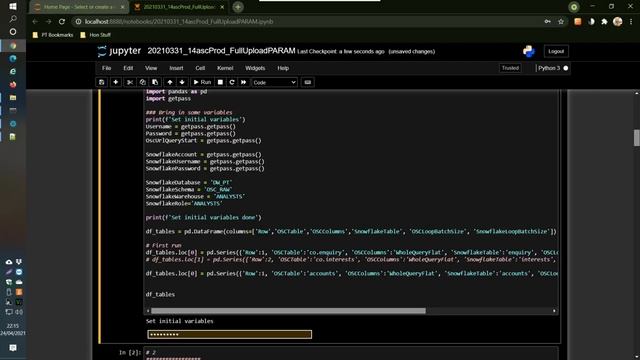Viewport: 640px width, 360px height.
Task: Click the password input field
Action: point(229,334)
